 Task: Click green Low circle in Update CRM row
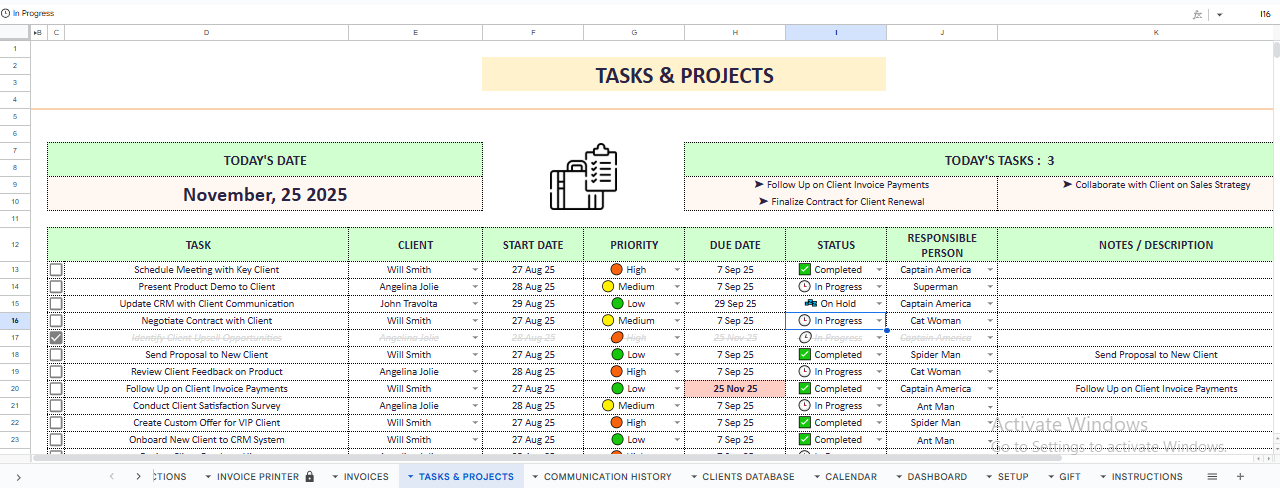point(617,304)
